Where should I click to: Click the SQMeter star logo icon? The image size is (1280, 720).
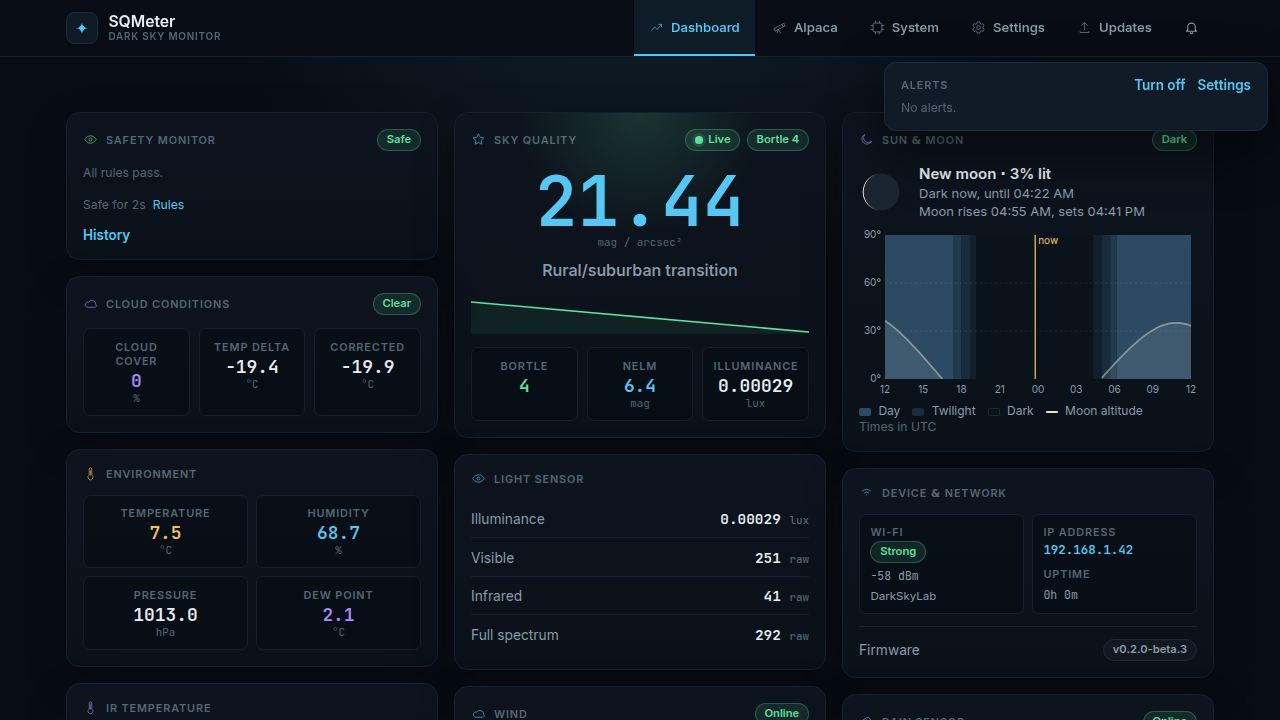click(82, 28)
